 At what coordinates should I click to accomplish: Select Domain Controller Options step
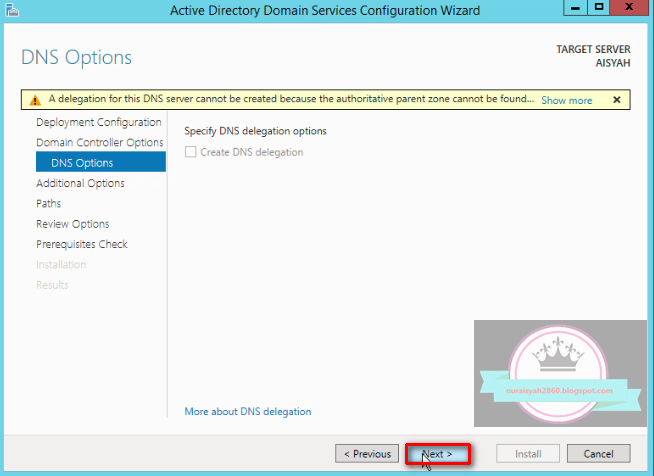point(100,142)
